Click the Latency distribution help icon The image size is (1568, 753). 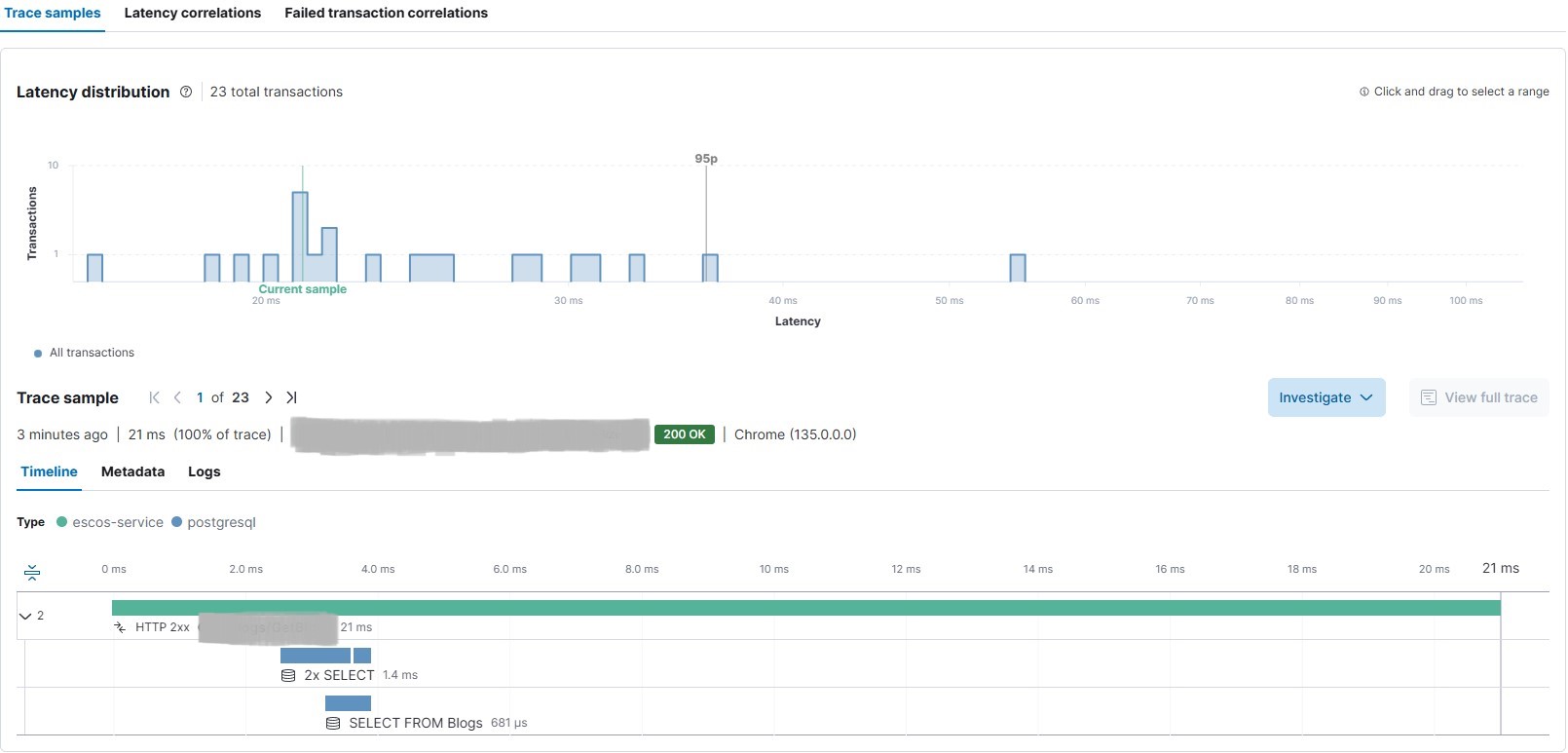[x=186, y=92]
